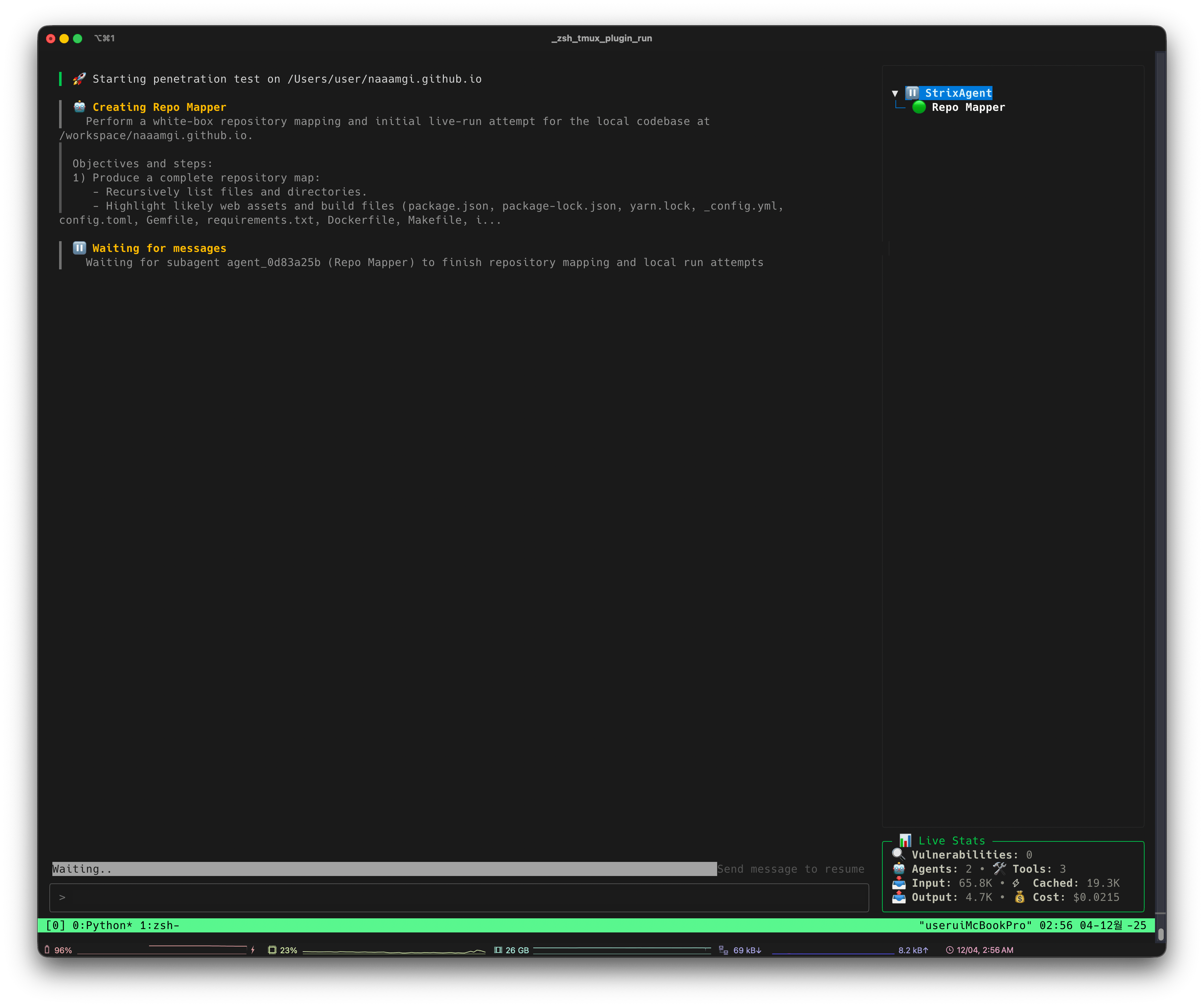Viewport: 1204px width, 1007px height.
Task: Click the inbox icon beside Input
Action: coord(898,883)
